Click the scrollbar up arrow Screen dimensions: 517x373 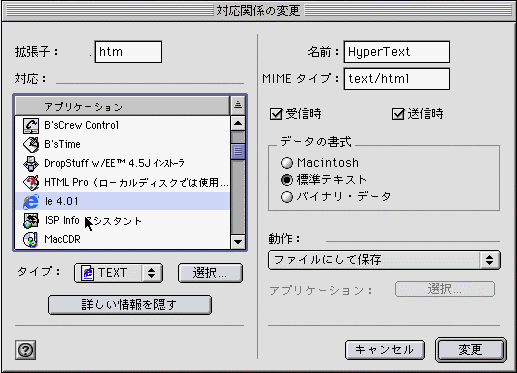click(238, 123)
